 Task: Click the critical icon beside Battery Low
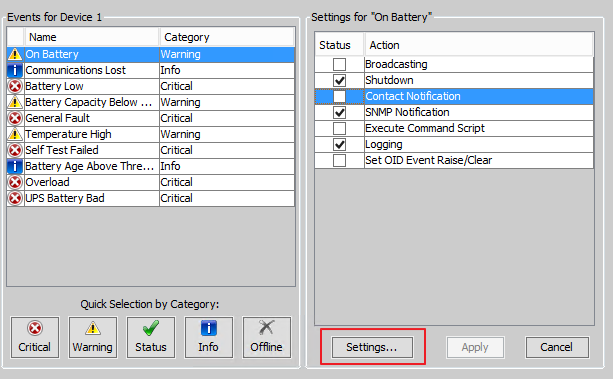pyautogui.click(x=15, y=86)
